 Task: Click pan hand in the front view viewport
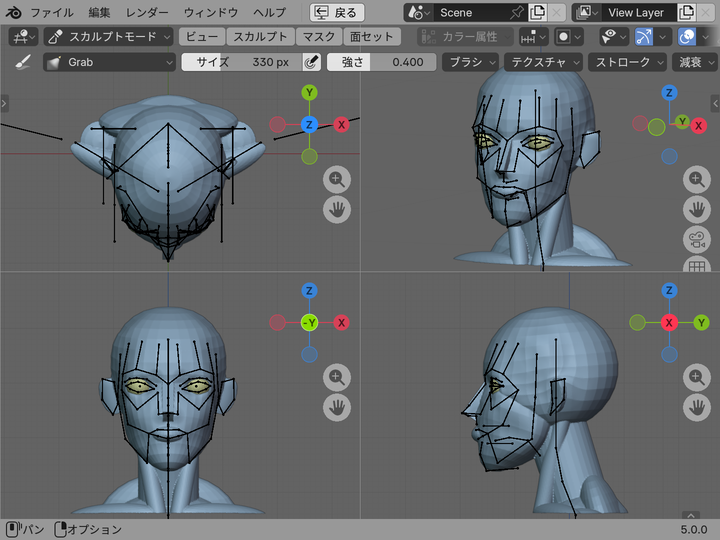click(x=337, y=407)
